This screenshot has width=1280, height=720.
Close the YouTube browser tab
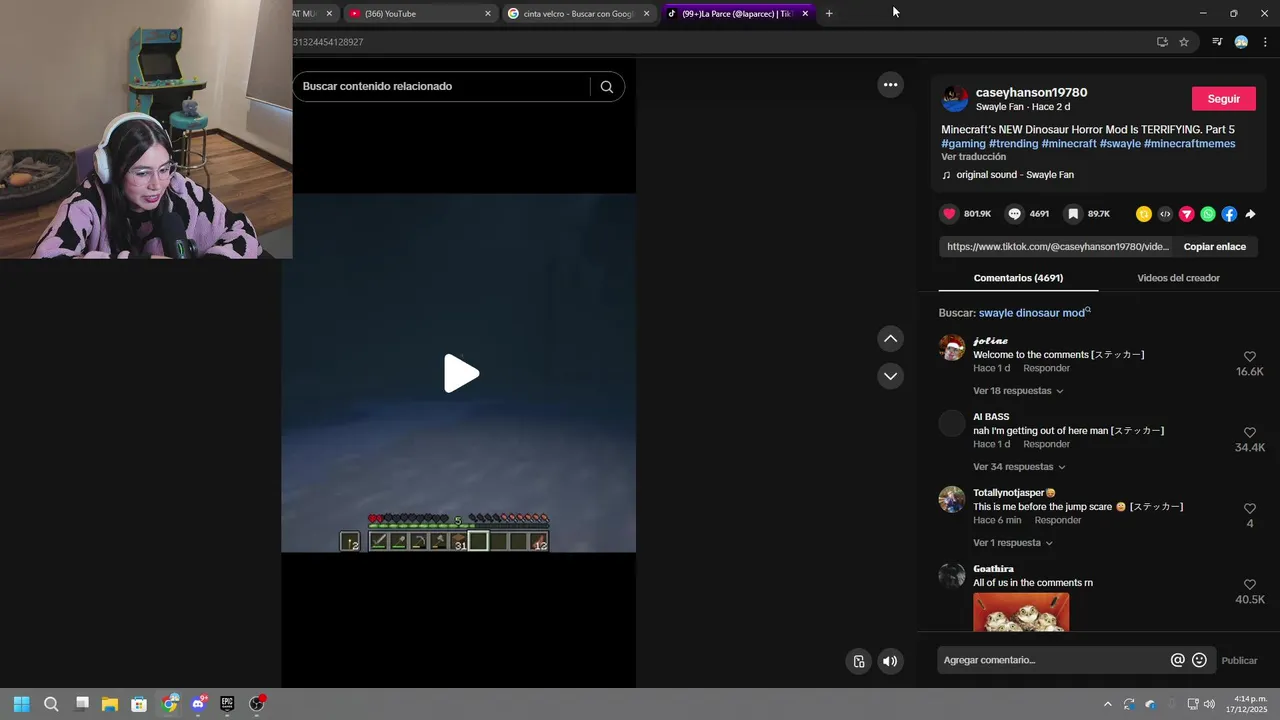pos(488,14)
